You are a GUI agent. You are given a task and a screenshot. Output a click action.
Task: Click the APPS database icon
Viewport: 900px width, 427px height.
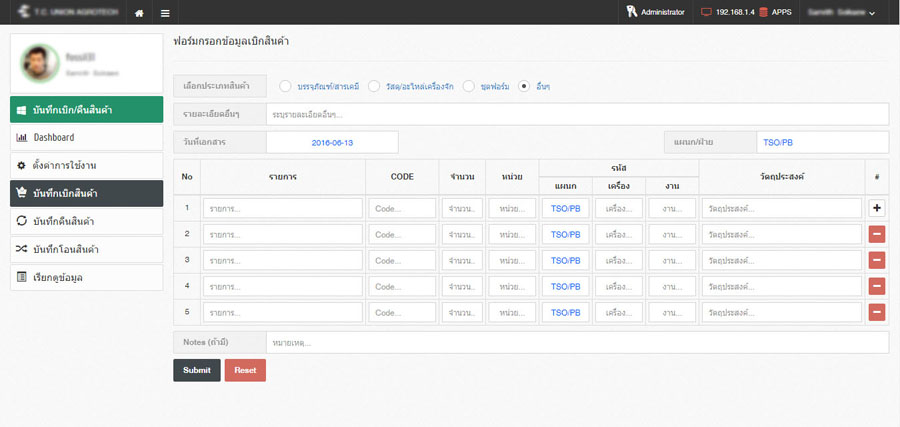(x=763, y=12)
